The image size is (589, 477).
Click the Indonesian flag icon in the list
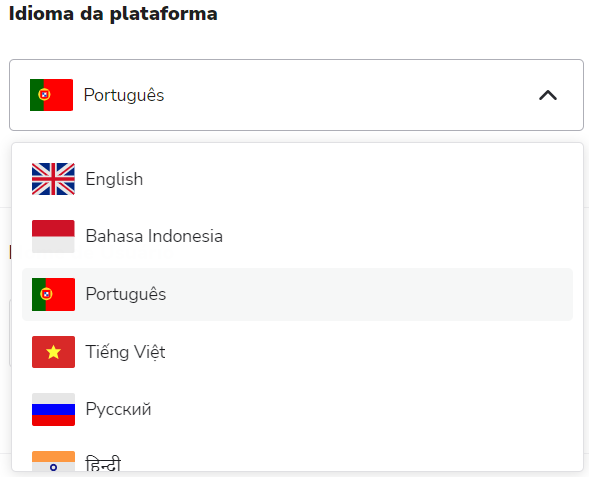(53, 236)
